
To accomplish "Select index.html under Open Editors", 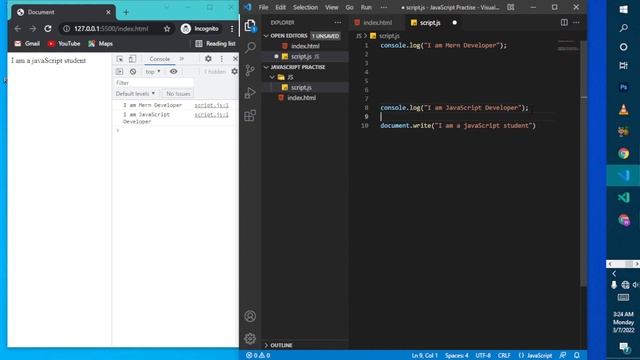I will (x=305, y=46).
